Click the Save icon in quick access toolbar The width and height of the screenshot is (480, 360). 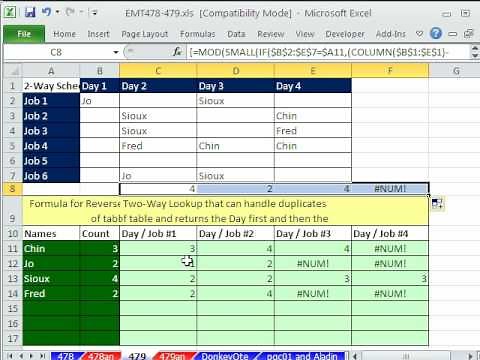(x=30, y=13)
